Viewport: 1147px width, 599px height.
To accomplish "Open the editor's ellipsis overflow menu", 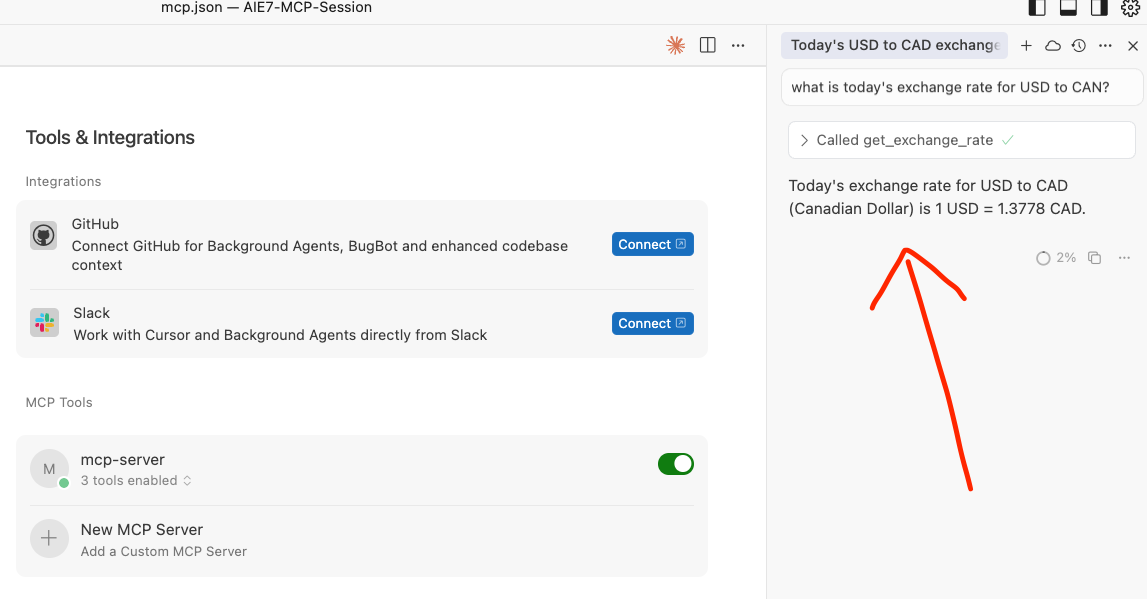I will point(738,45).
